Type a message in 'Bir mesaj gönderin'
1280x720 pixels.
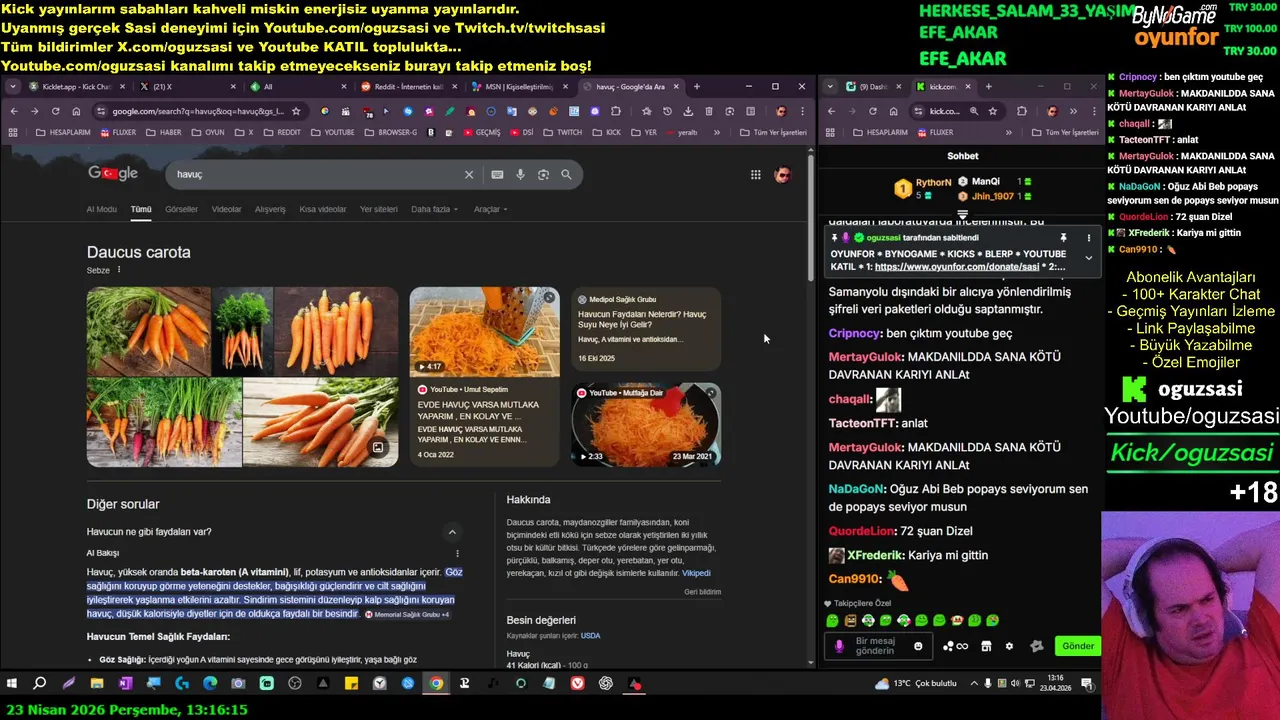876,646
